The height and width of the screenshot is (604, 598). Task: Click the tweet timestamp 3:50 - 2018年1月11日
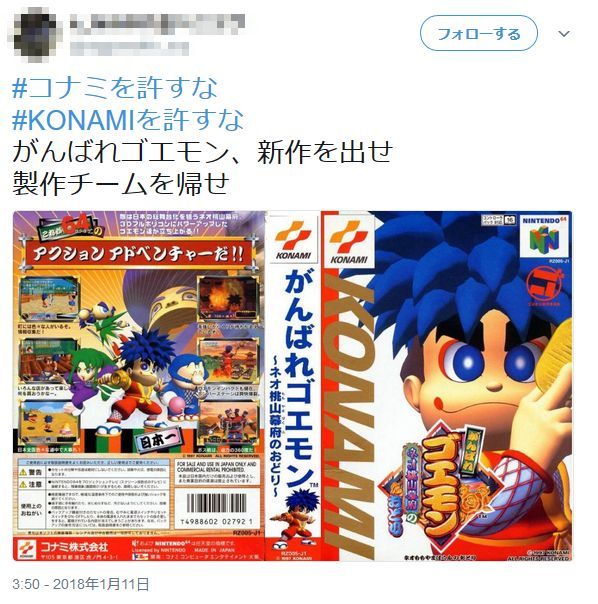click(x=81, y=584)
